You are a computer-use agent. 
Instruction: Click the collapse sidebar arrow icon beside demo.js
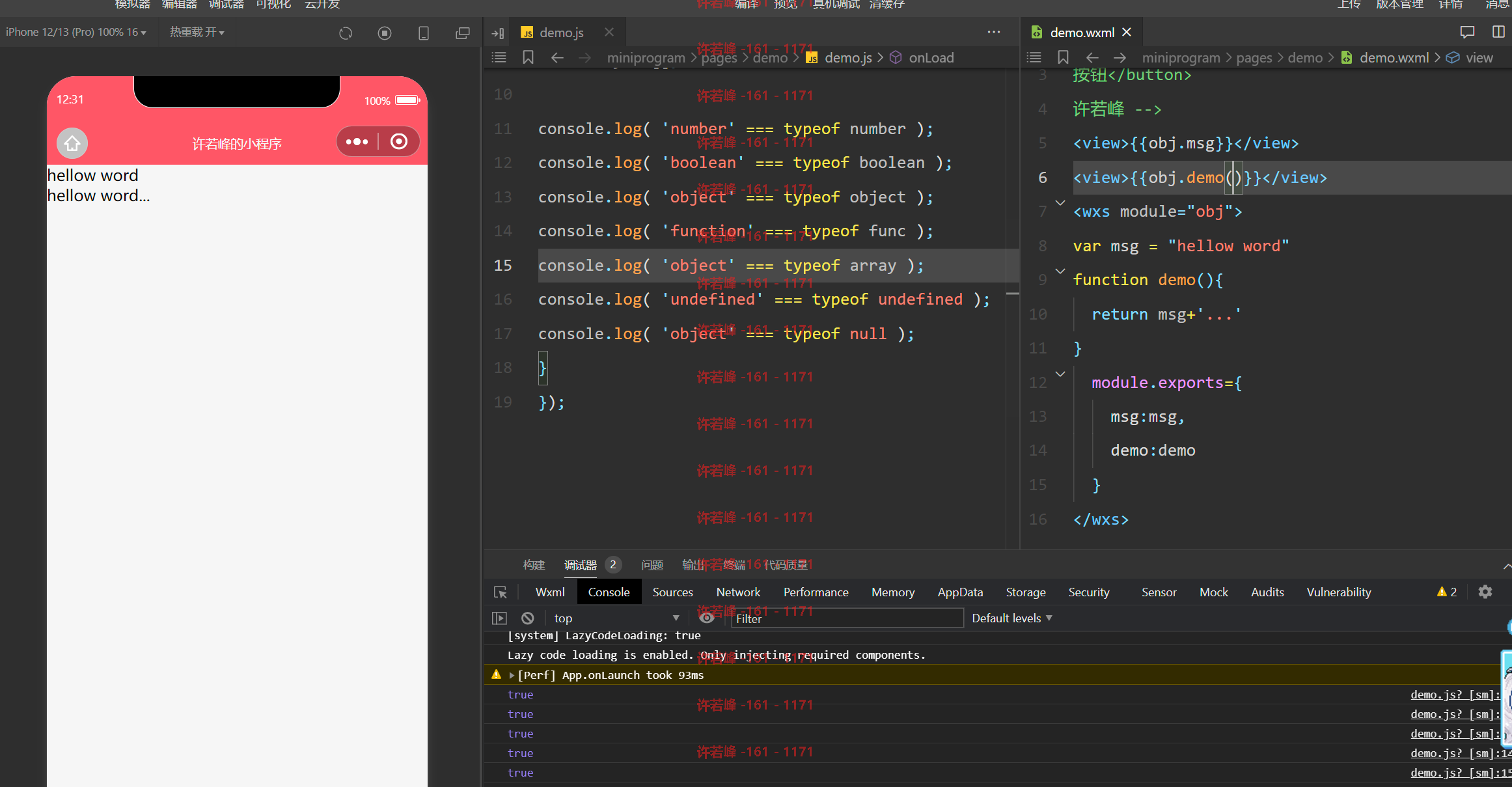pos(498,33)
